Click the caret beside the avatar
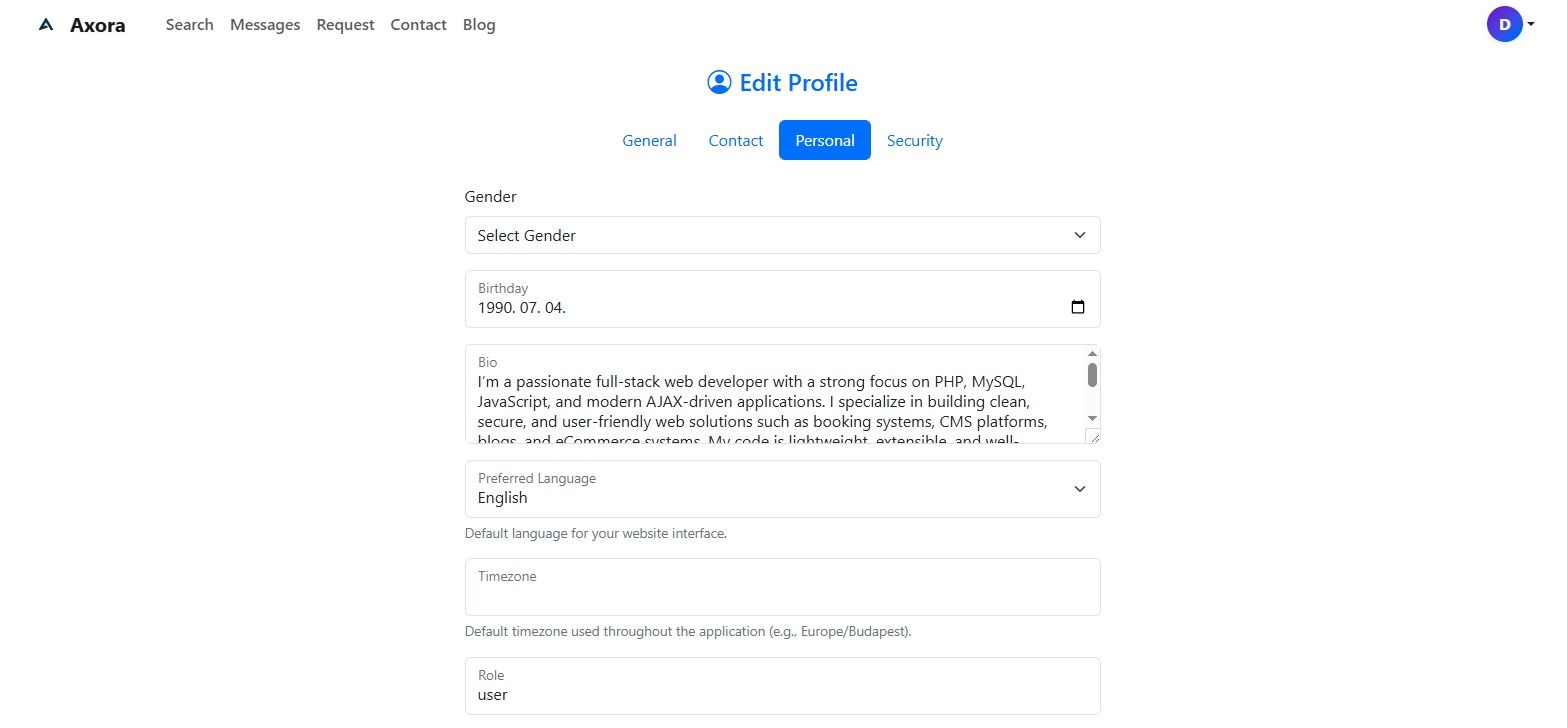 [1531, 25]
